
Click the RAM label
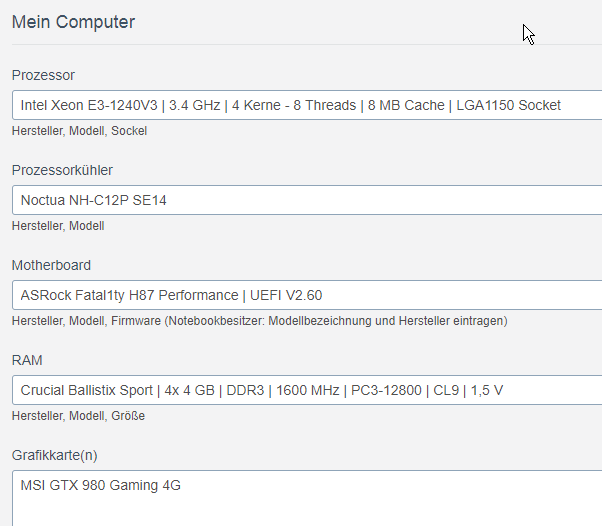[27, 360]
